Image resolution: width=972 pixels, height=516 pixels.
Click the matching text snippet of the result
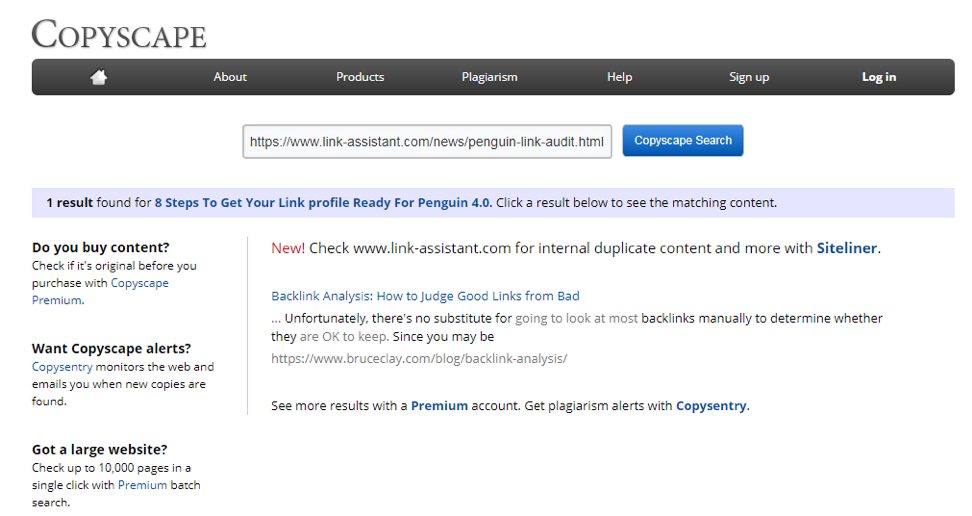577,327
